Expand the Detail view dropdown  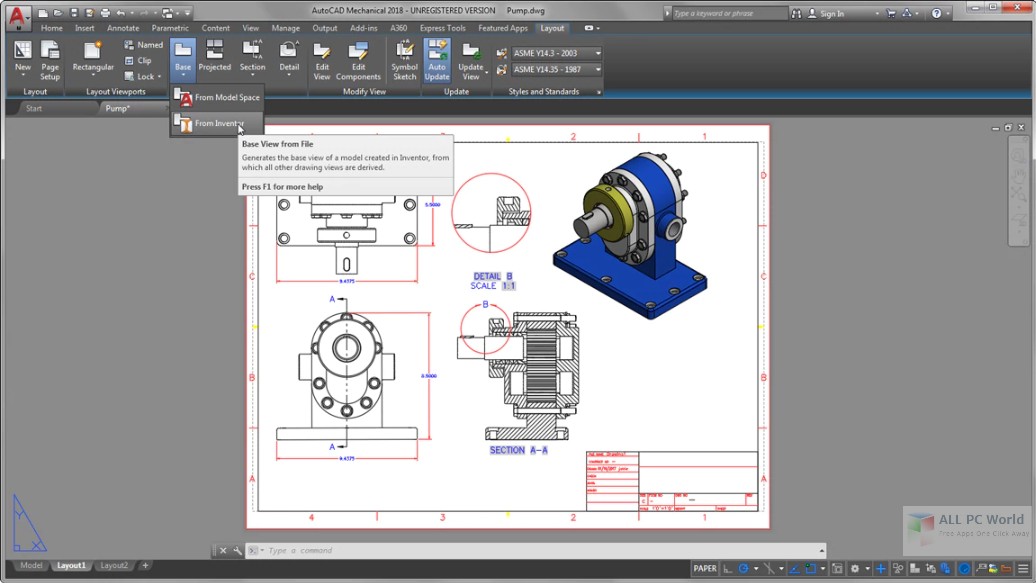(x=289, y=75)
